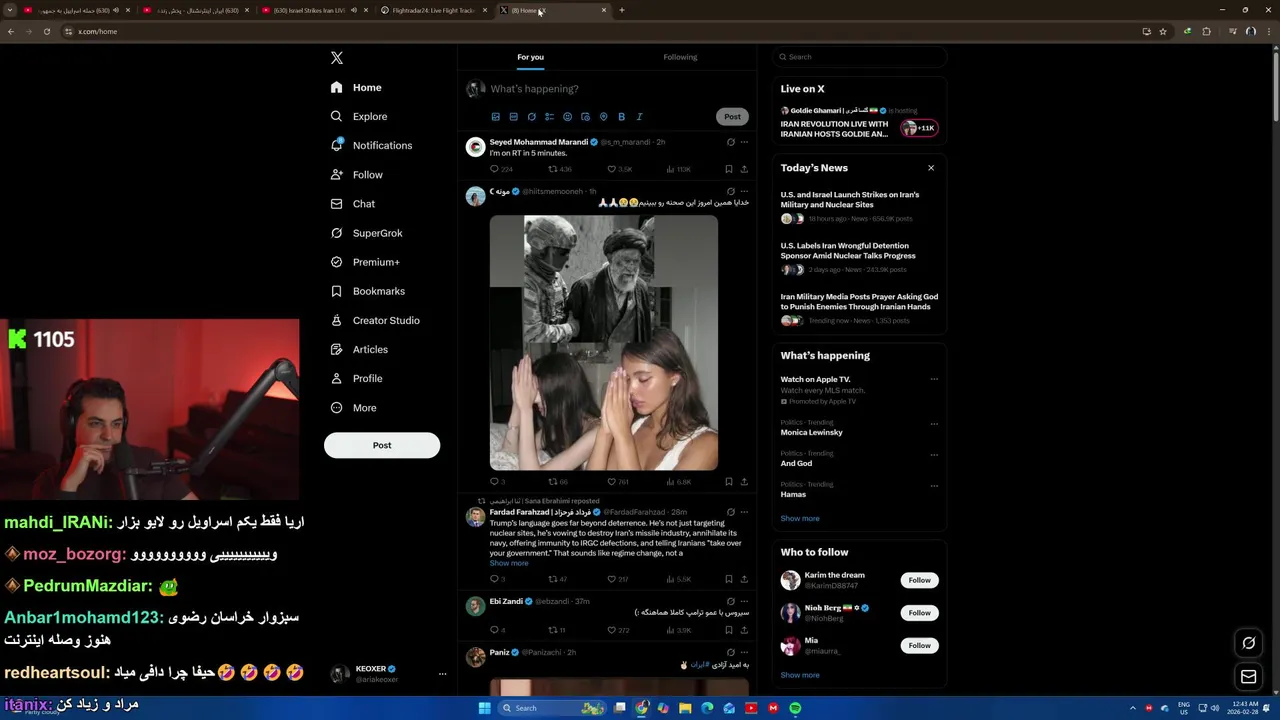Click the italic formatting icon in composer
This screenshot has width=1280, height=720.
click(639, 117)
